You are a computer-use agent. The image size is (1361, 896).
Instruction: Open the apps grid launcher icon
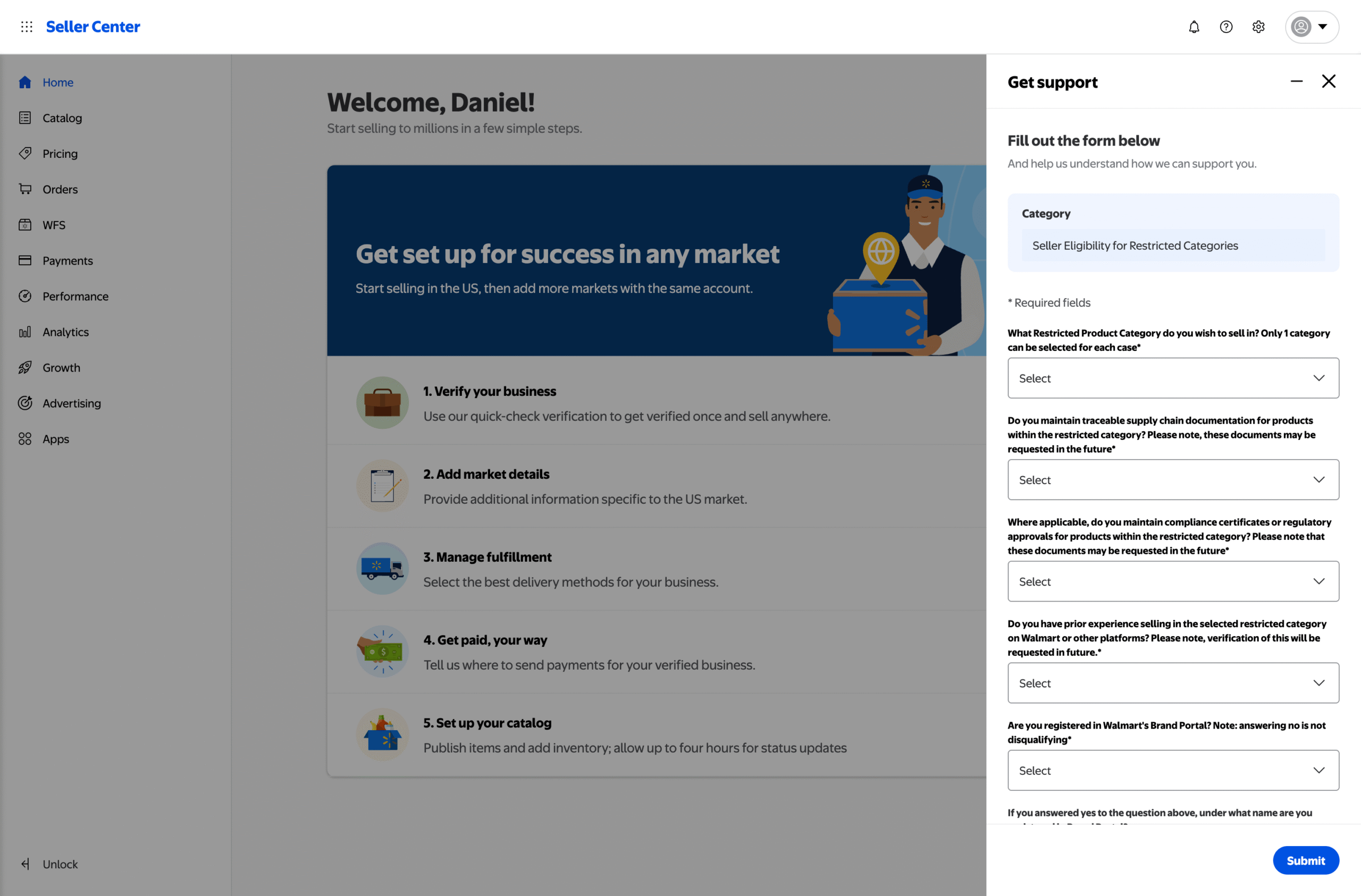coord(26,27)
